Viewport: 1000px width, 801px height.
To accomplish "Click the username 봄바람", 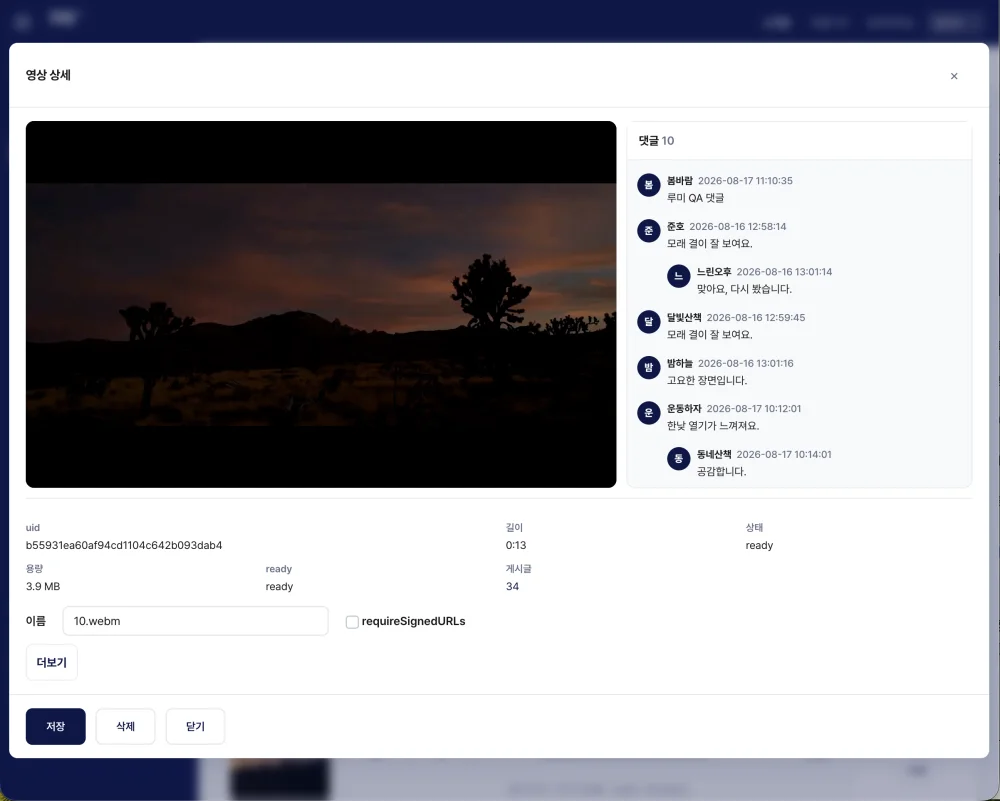I will click(680, 180).
